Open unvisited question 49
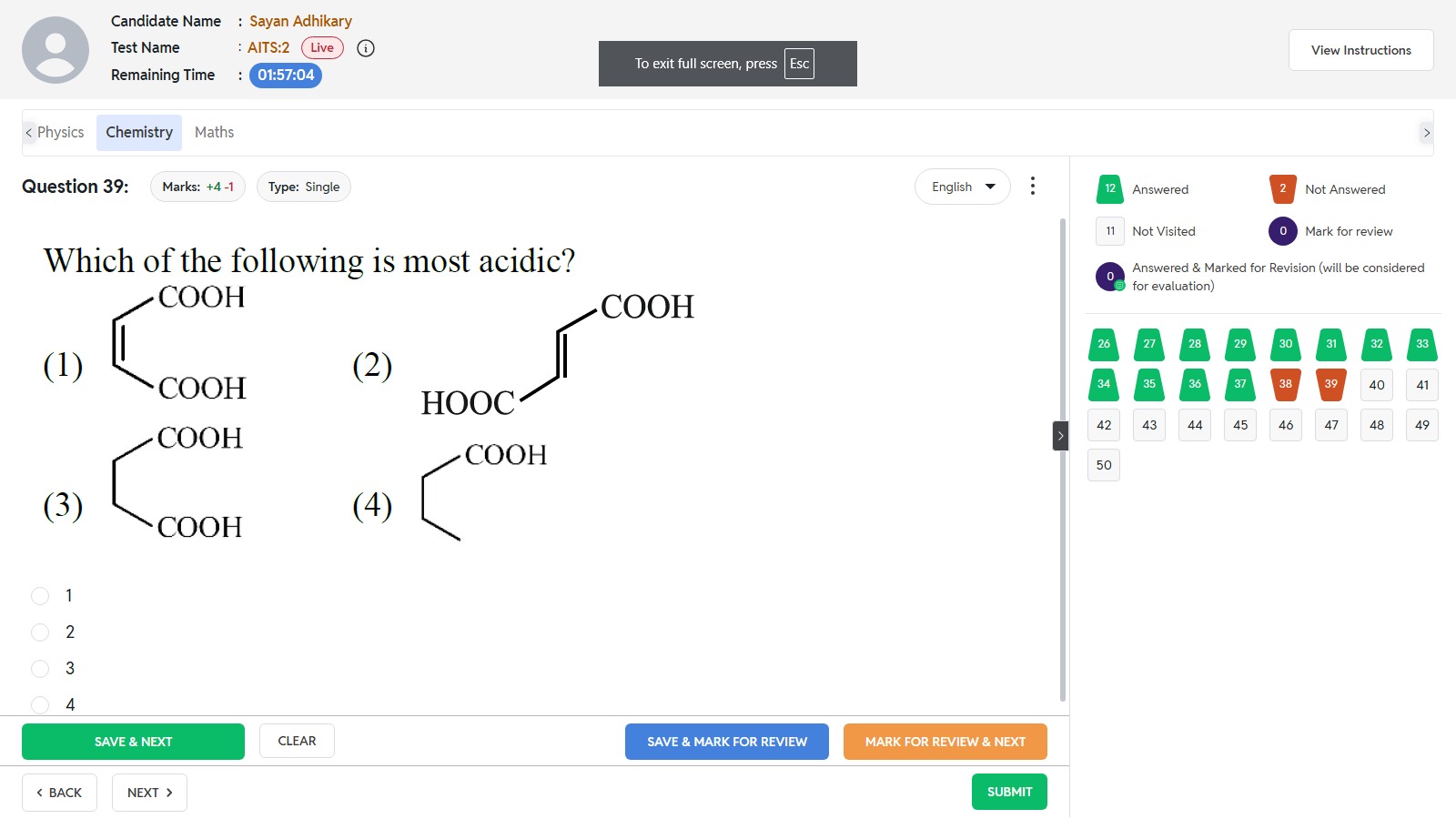 tap(1422, 425)
